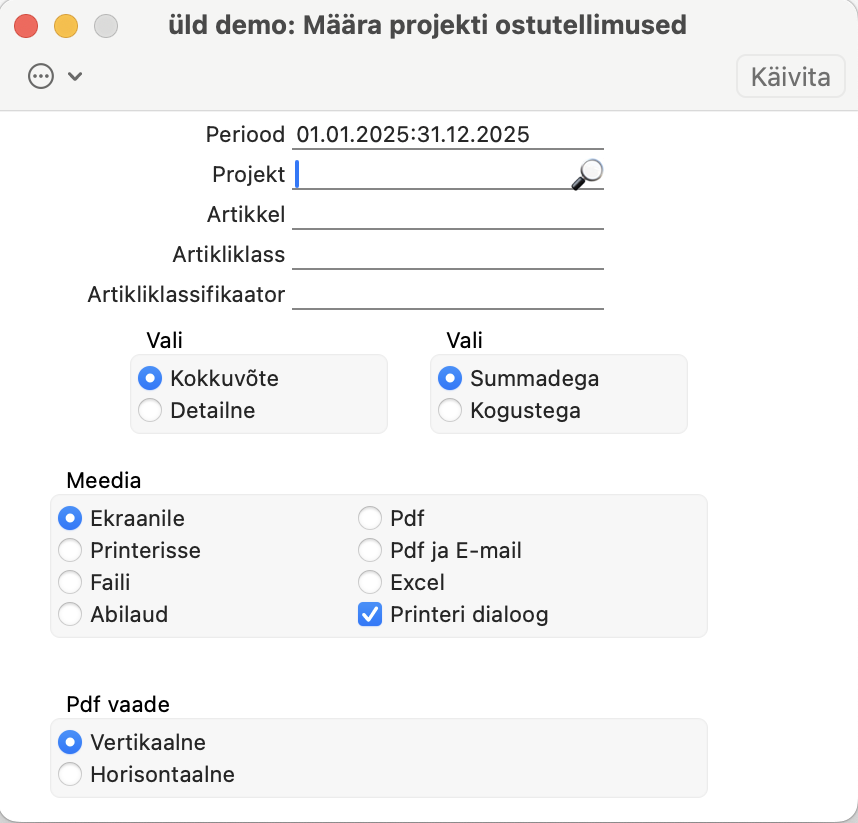The height and width of the screenshot is (823, 858).
Task: Set Pdf vaade to Horisontaalne
Action: (70, 774)
